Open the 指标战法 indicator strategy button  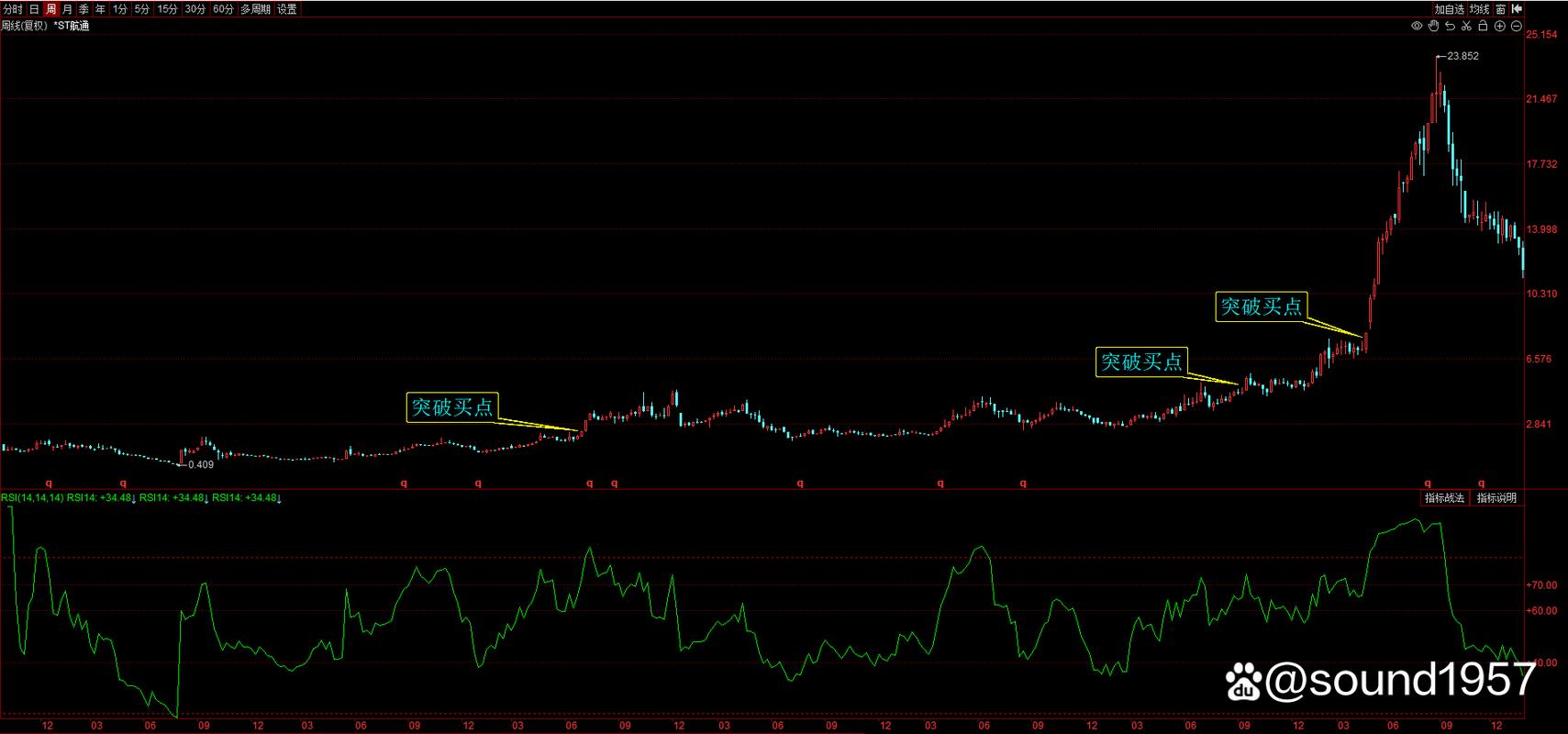point(1444,498)
